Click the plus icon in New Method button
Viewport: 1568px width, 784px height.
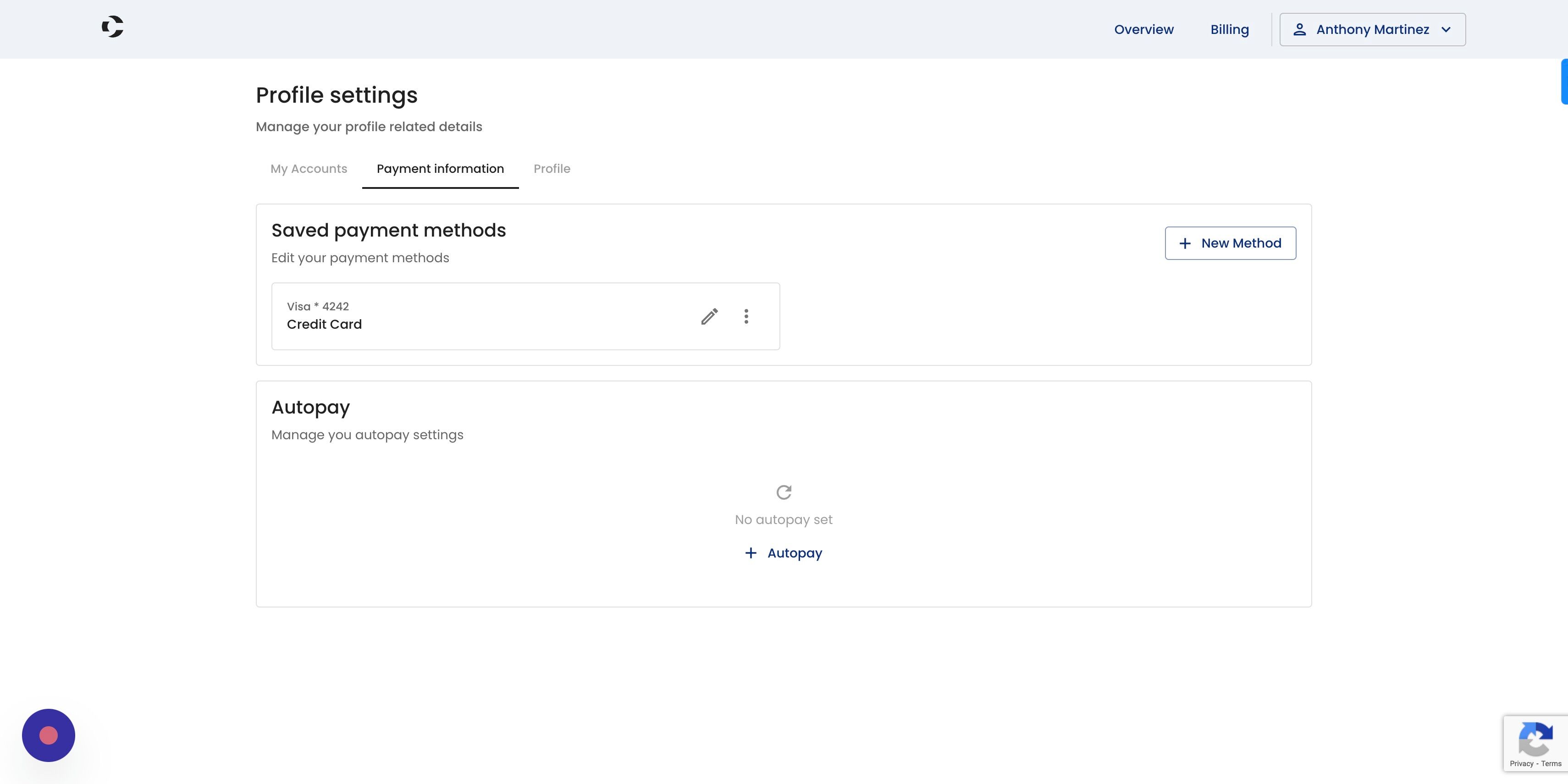[x=1185, y=243]
